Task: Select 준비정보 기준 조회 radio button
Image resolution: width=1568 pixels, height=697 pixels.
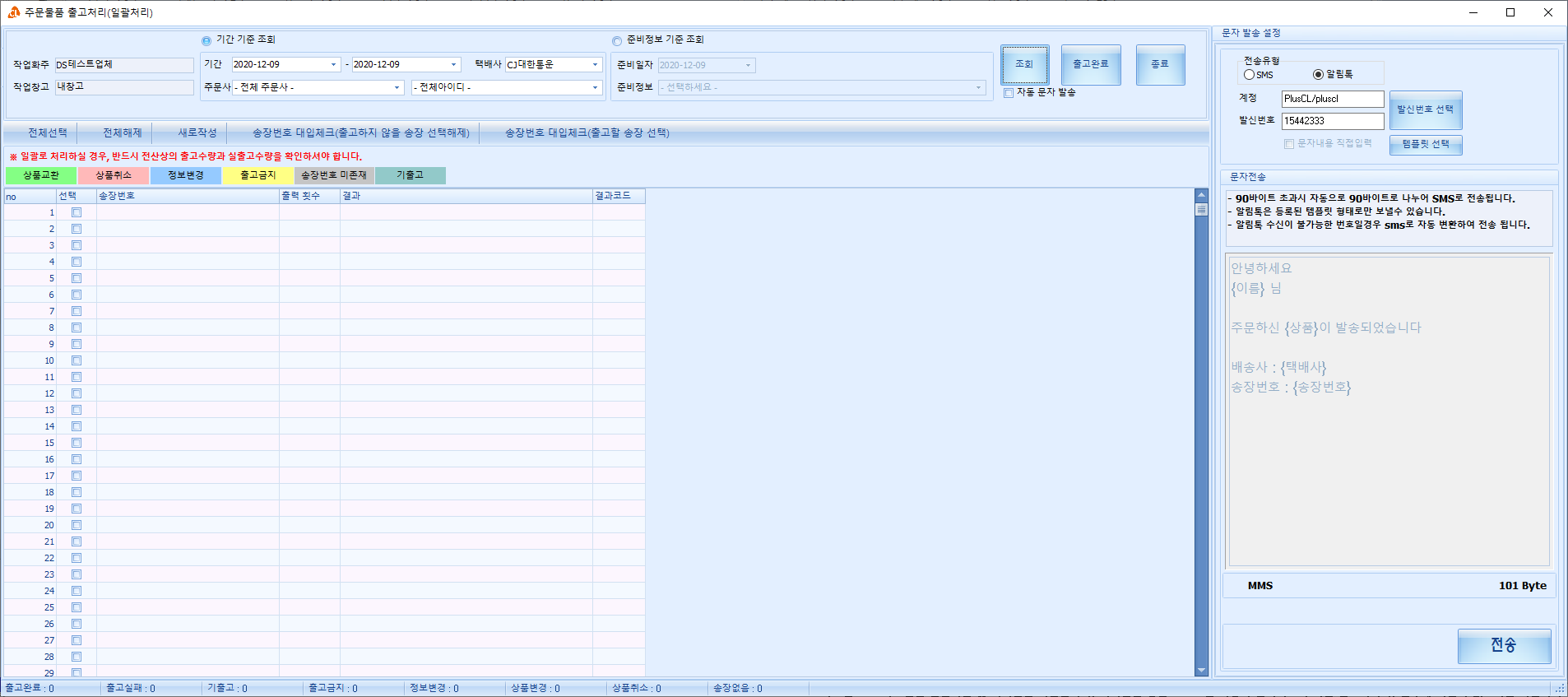Action: coord(617,40)
